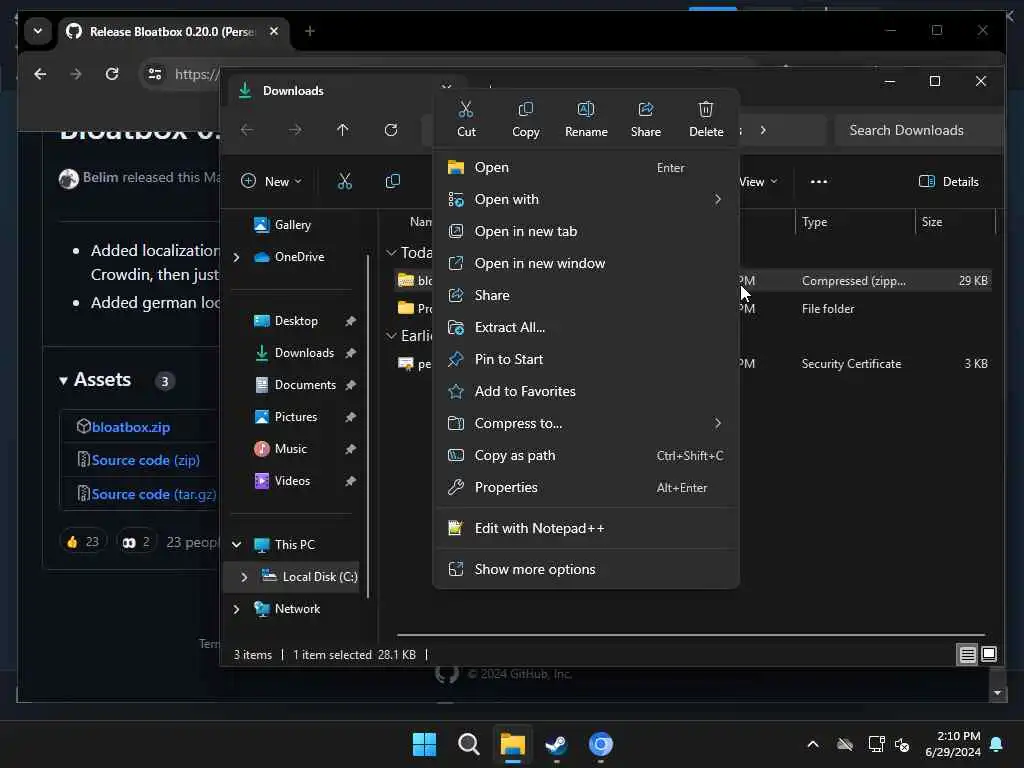The height and width of the screenshot is (768, 1024).
Task: Select Open in new window
Action: pos(586,263)
